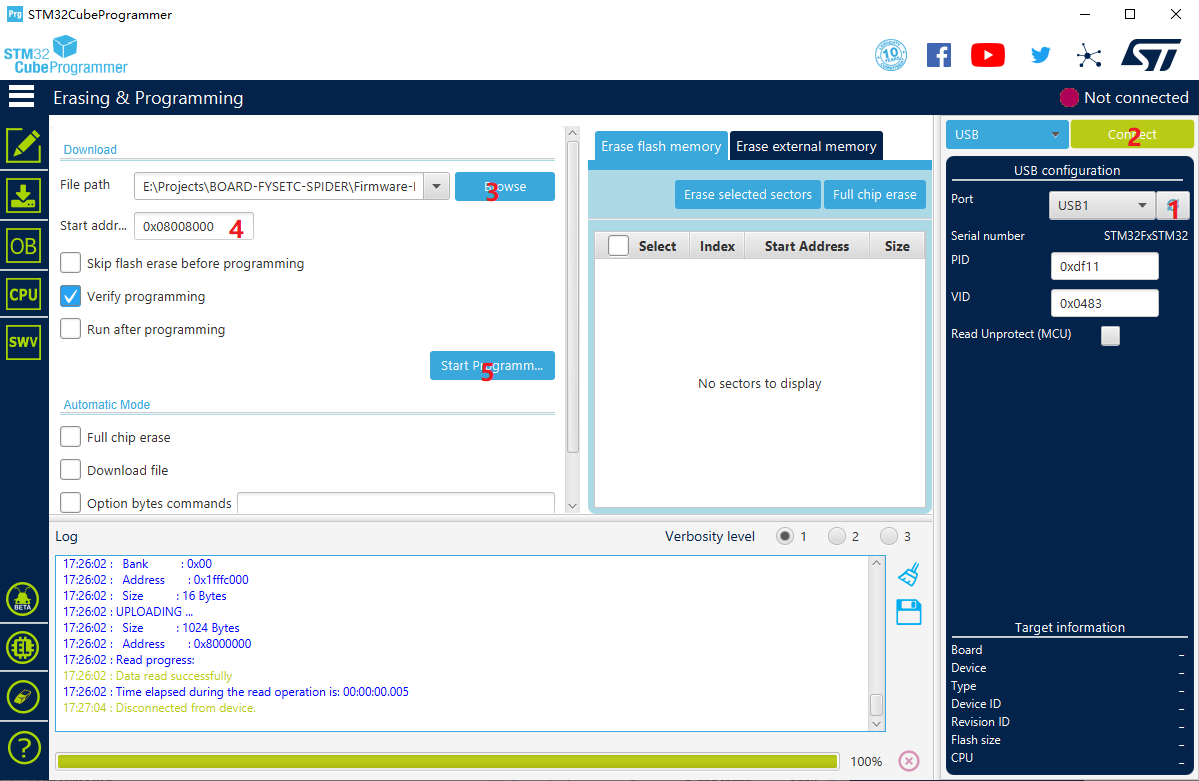
Task: Click Erase selected sectors
Action: (747, 194)
